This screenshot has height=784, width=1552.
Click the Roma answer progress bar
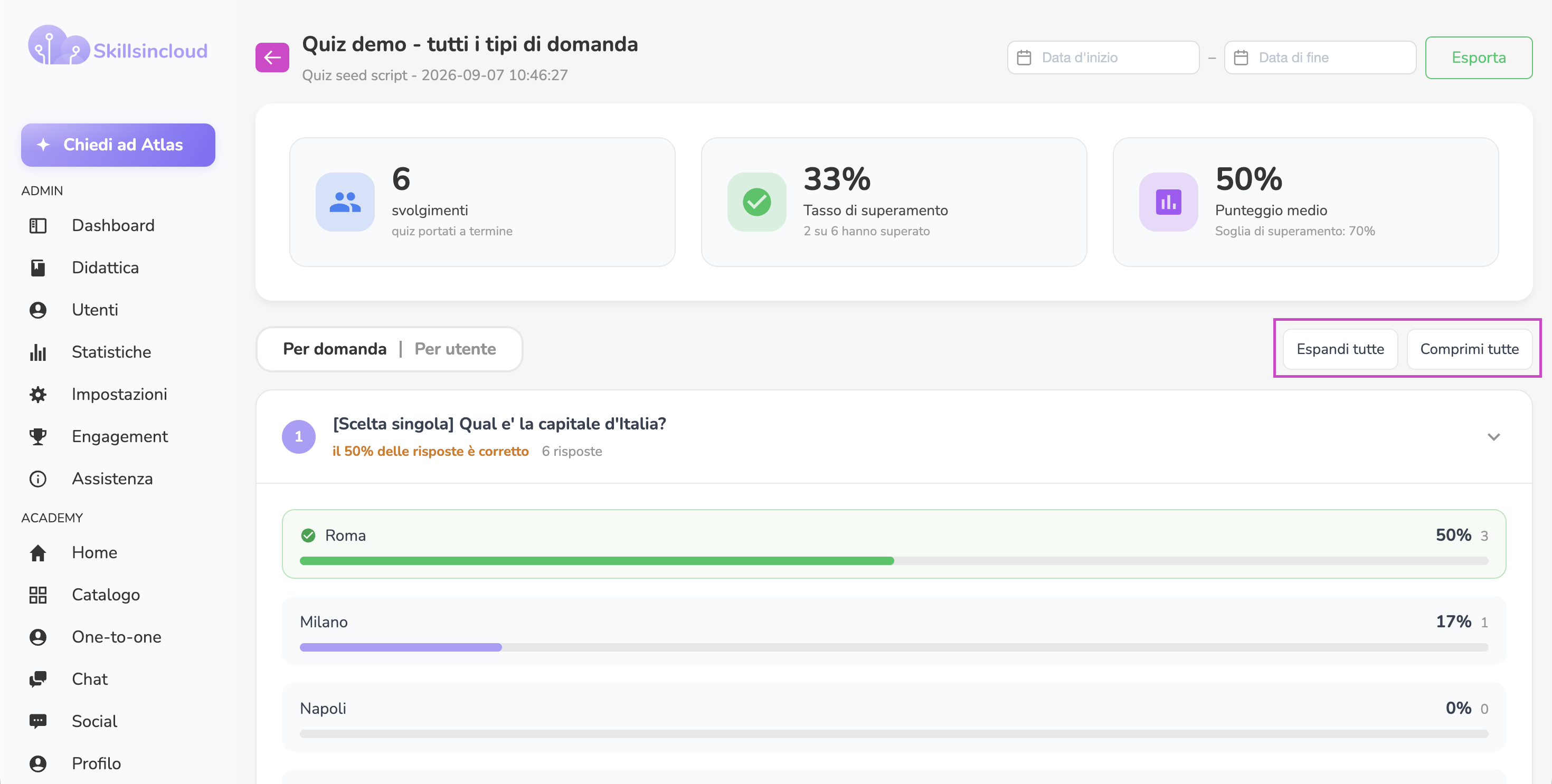(894, 561)
